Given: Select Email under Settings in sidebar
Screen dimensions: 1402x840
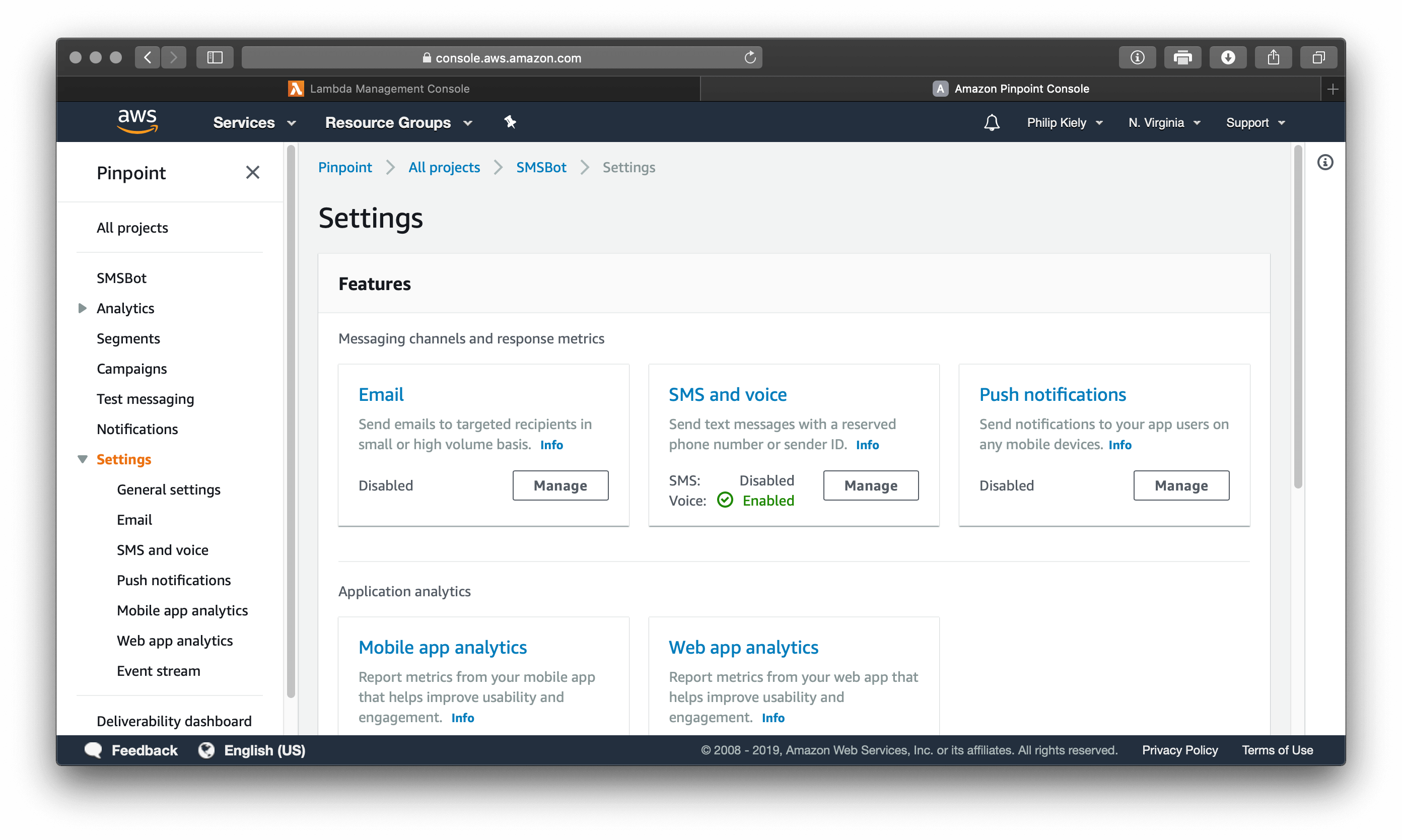Looking at the screenshot, I should pos(134,520).
